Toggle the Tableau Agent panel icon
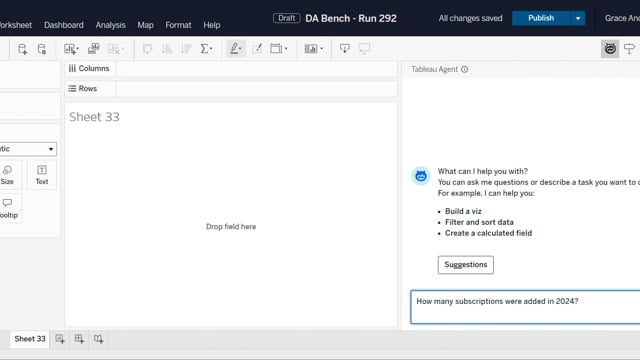 click(x=610, y=49)
